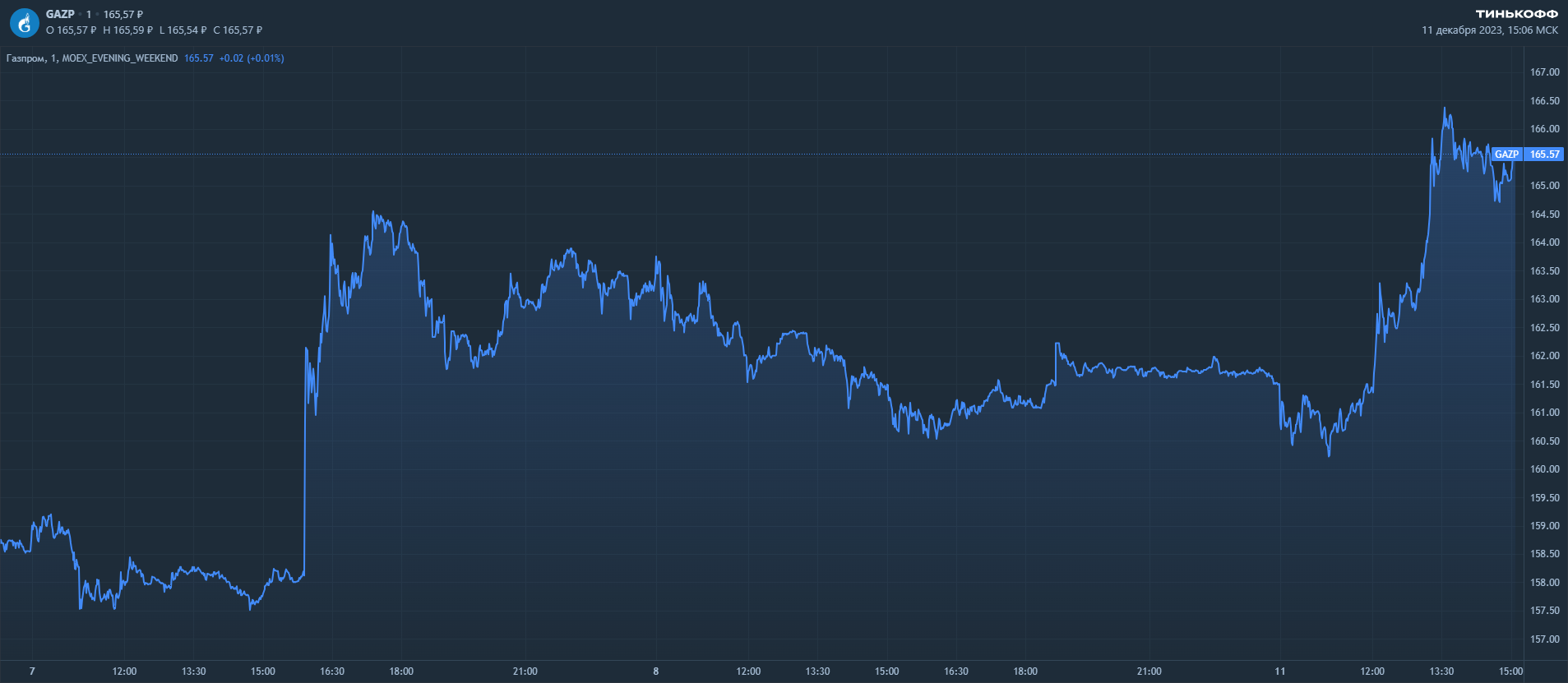Click the Тинькофф brand logo

(1516, 14)
